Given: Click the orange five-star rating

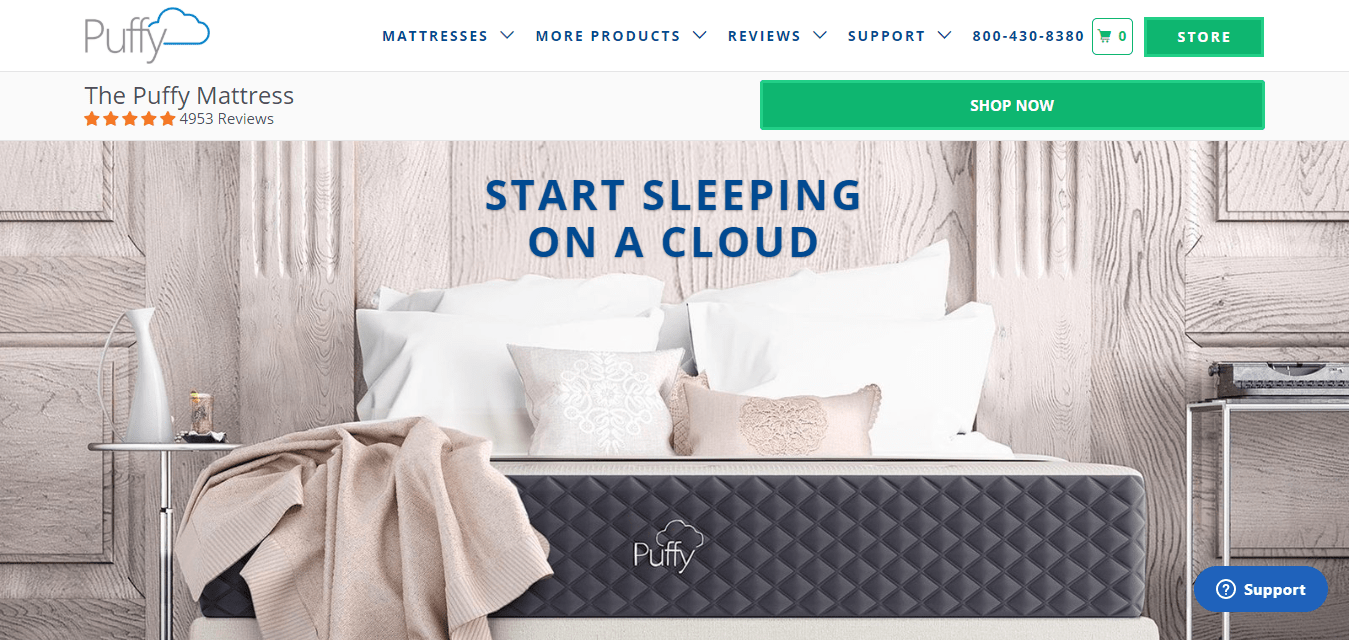Looking at the screenshot, I should tap(130, 119).
